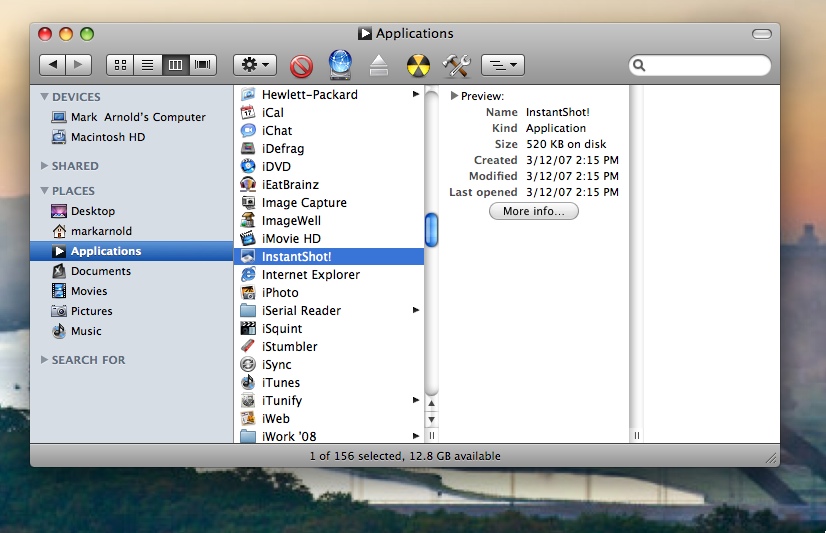Open Desktop in the sidebar
Image resolution: width=826 pixels, height=533 pixels.
(x=131, y=211)
